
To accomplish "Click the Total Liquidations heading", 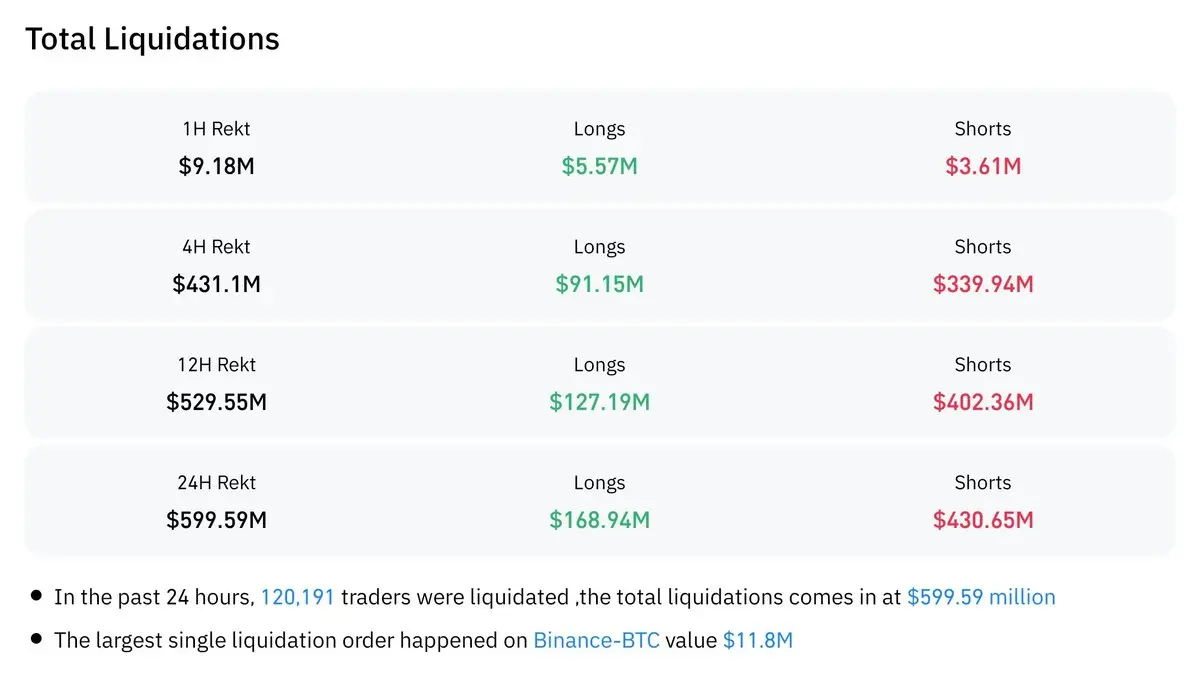I will [152, 39].
